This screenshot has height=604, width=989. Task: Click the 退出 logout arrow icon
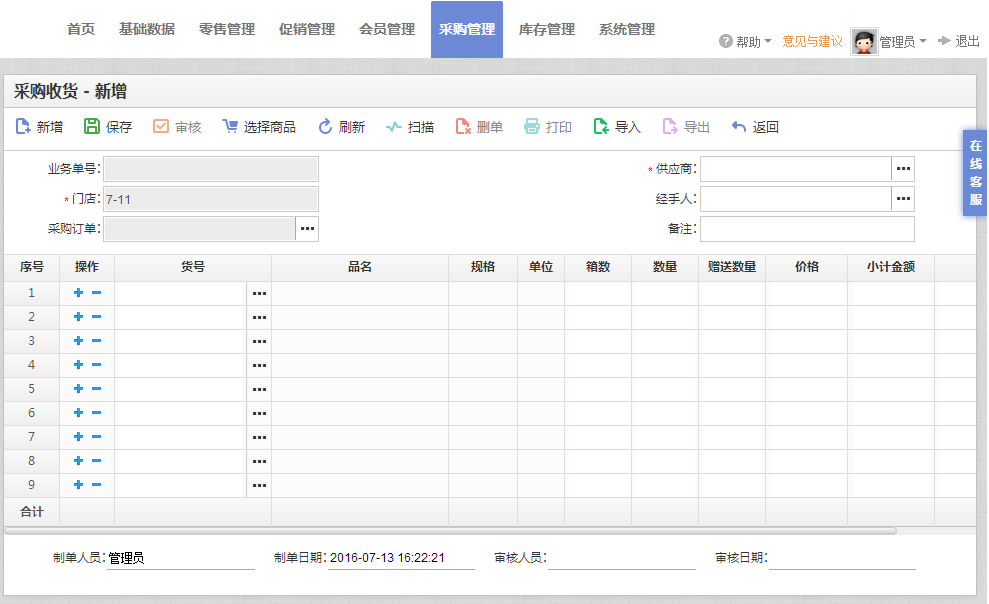point(944,41)
